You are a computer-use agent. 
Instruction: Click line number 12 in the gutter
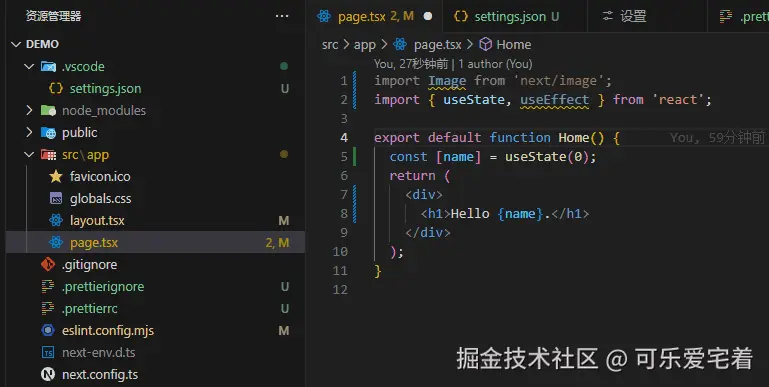(340, 290)
